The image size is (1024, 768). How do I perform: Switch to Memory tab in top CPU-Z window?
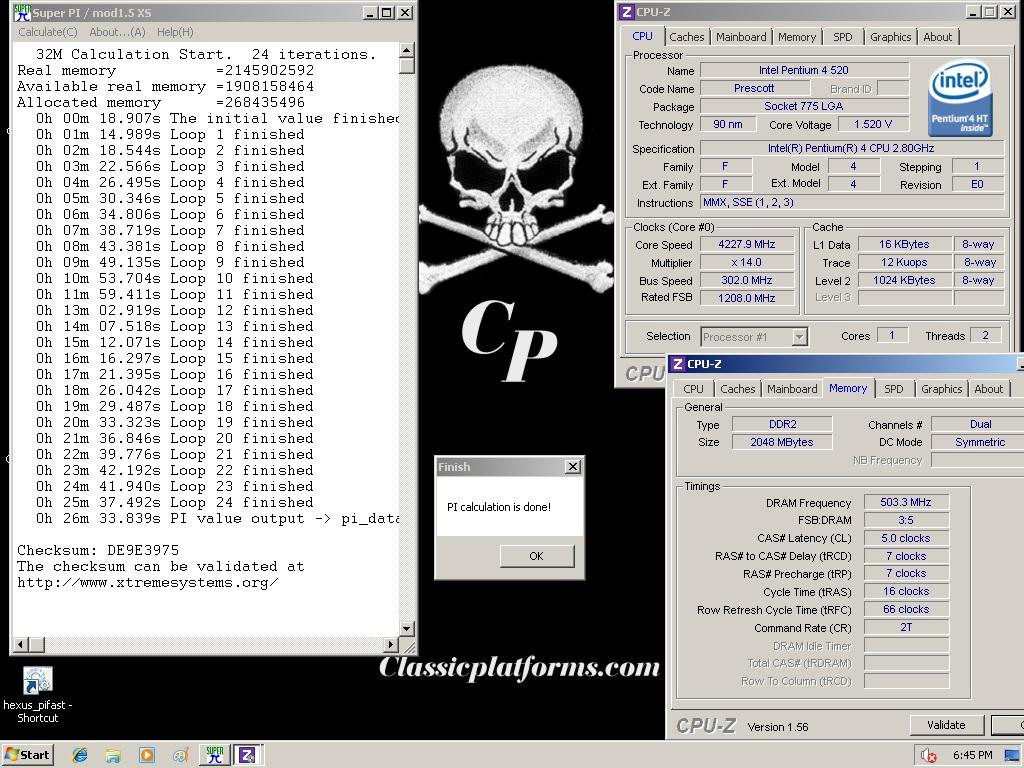(x=797, y=37)
